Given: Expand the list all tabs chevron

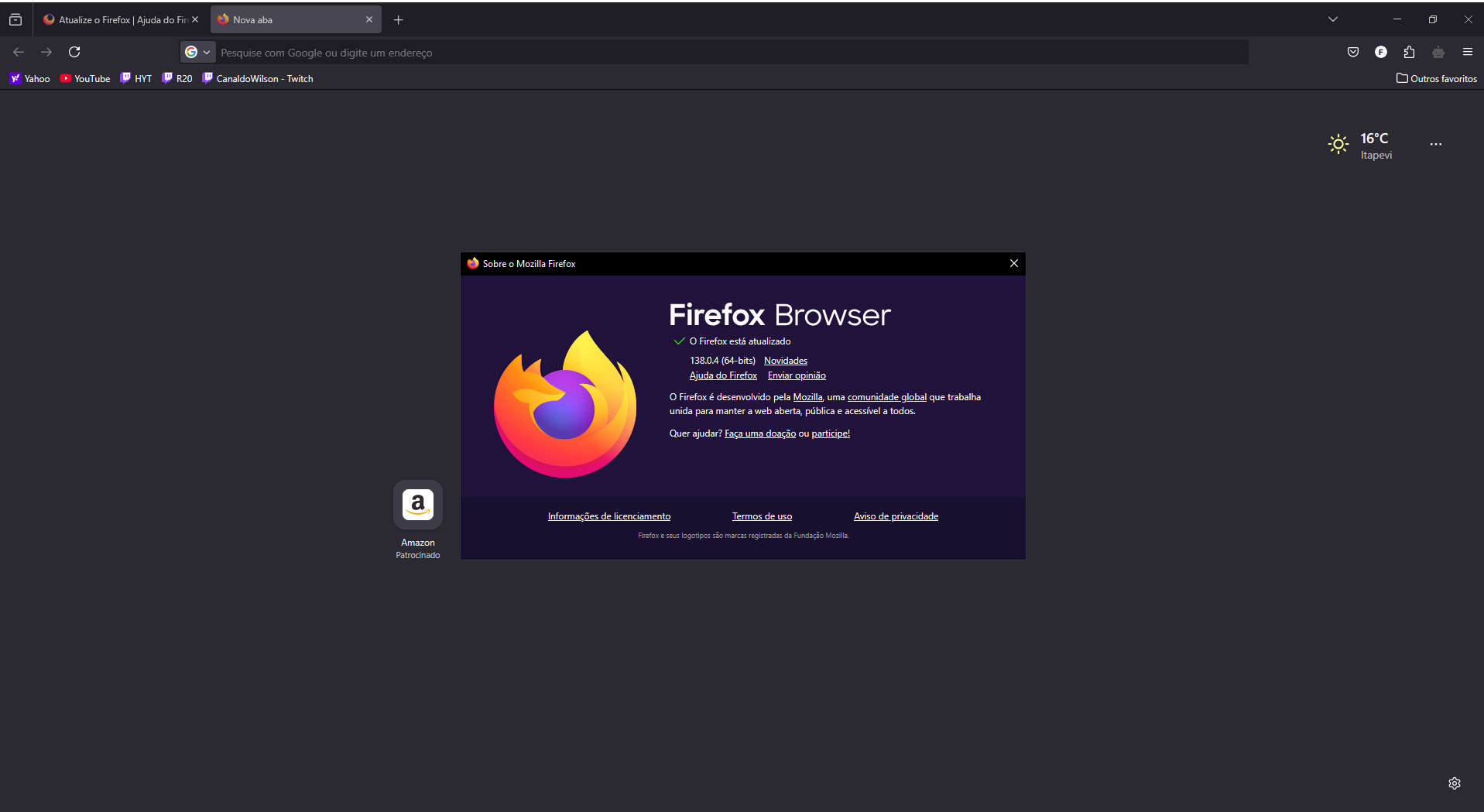Looking at the screenshot, I should [1333, 19].
